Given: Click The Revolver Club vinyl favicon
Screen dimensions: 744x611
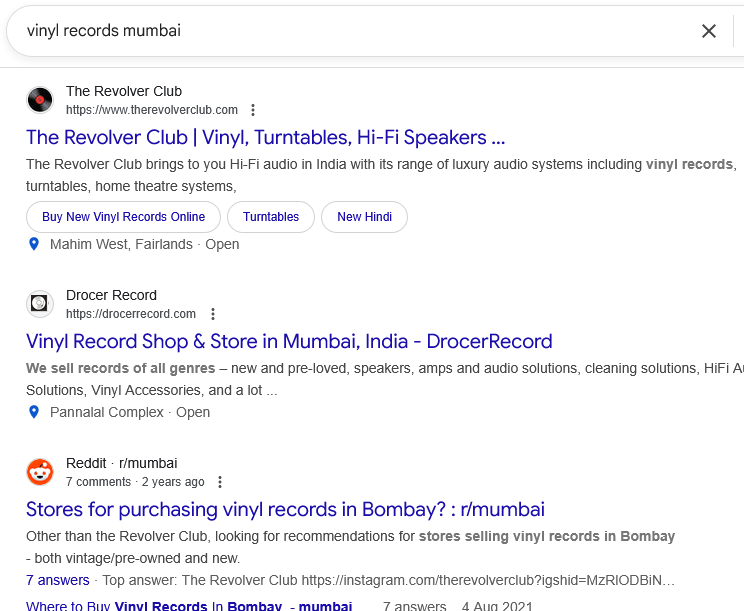Looking at the screenshot, I should click(40, 100).
